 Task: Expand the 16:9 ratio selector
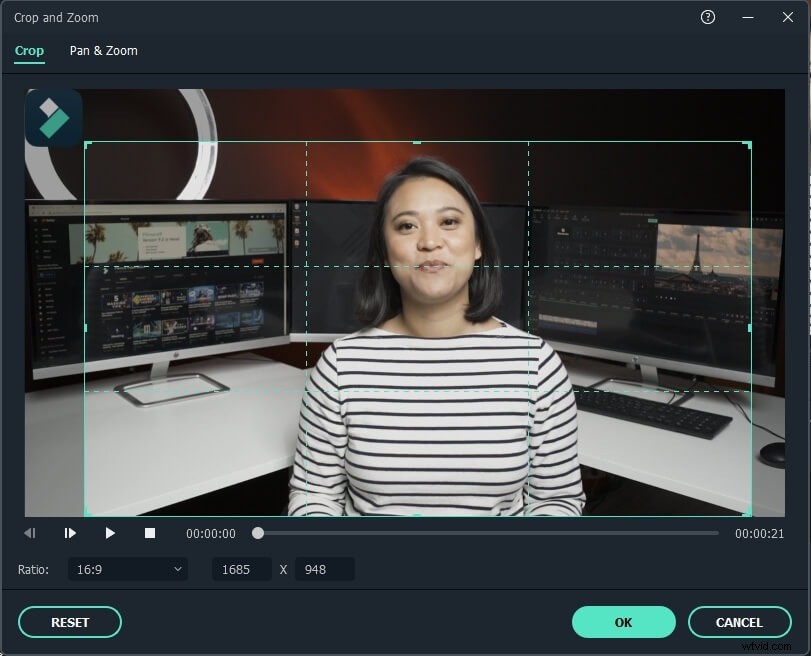(x=127, y=568)
